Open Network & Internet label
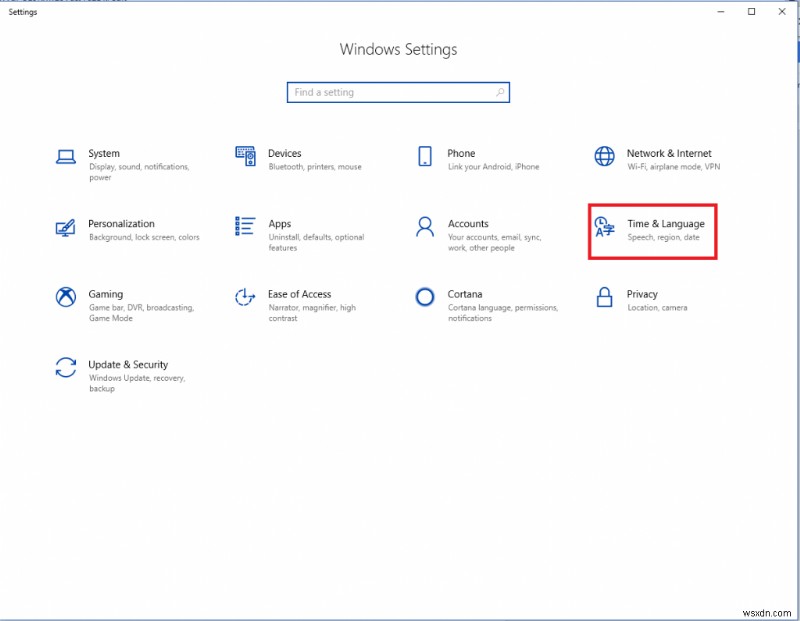Viewport: 800px width, 621px height. tap(669, 154)
